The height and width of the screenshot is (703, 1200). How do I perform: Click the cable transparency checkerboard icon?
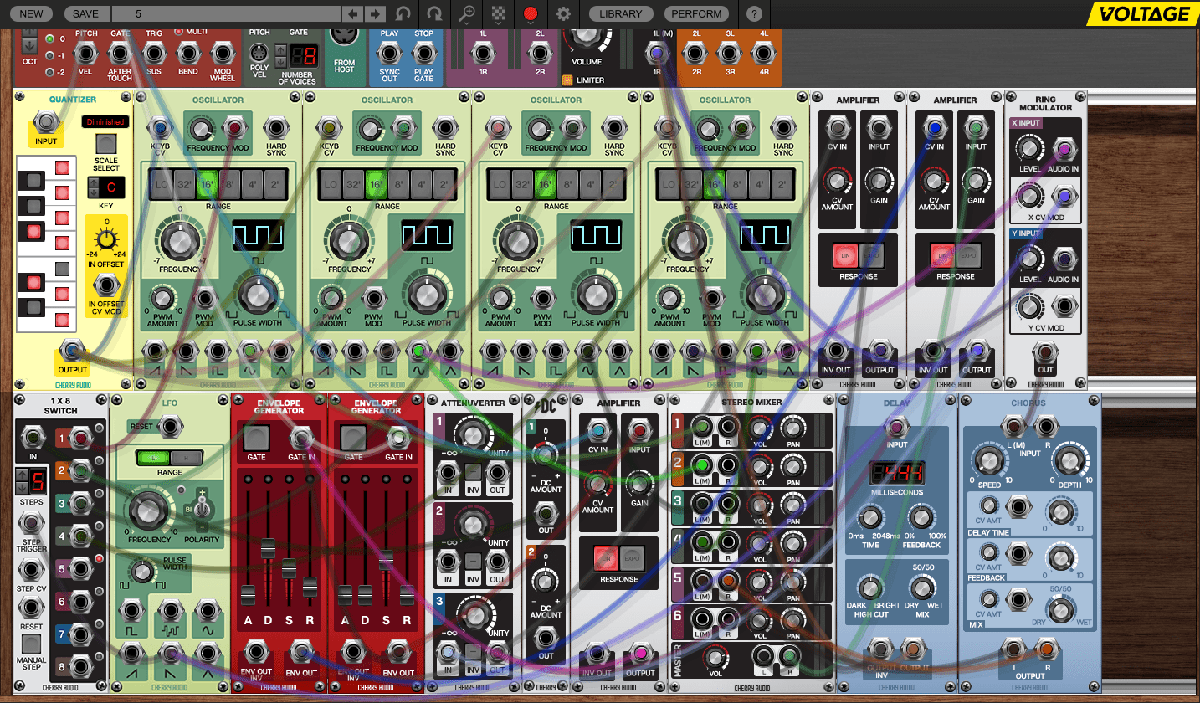(x=499, y=15)
